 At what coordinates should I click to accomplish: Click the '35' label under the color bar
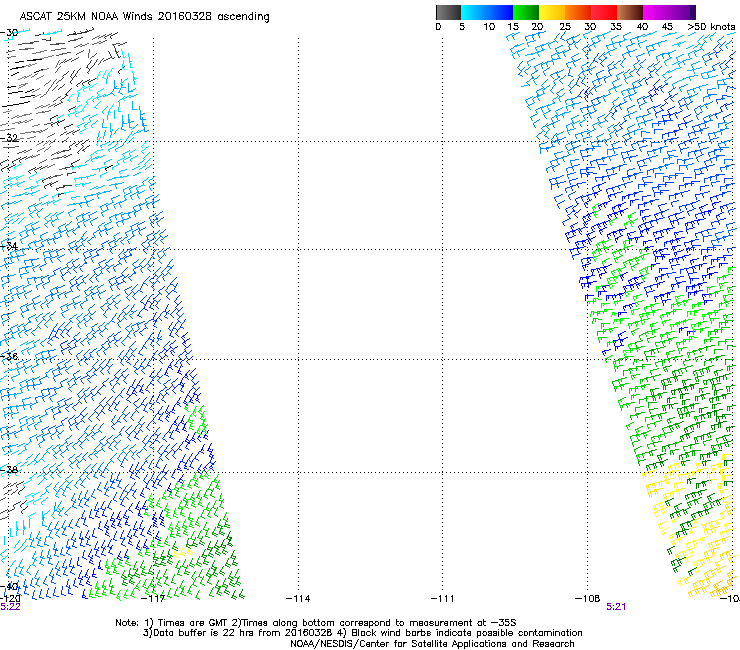[x=616, y=27]
